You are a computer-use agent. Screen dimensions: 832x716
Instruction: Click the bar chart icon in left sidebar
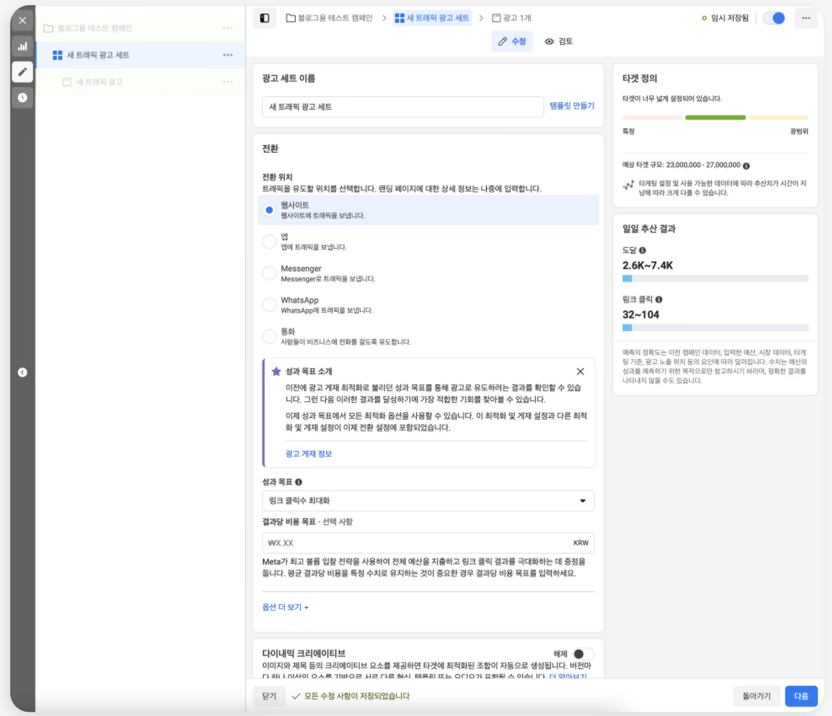pos(22,46)
